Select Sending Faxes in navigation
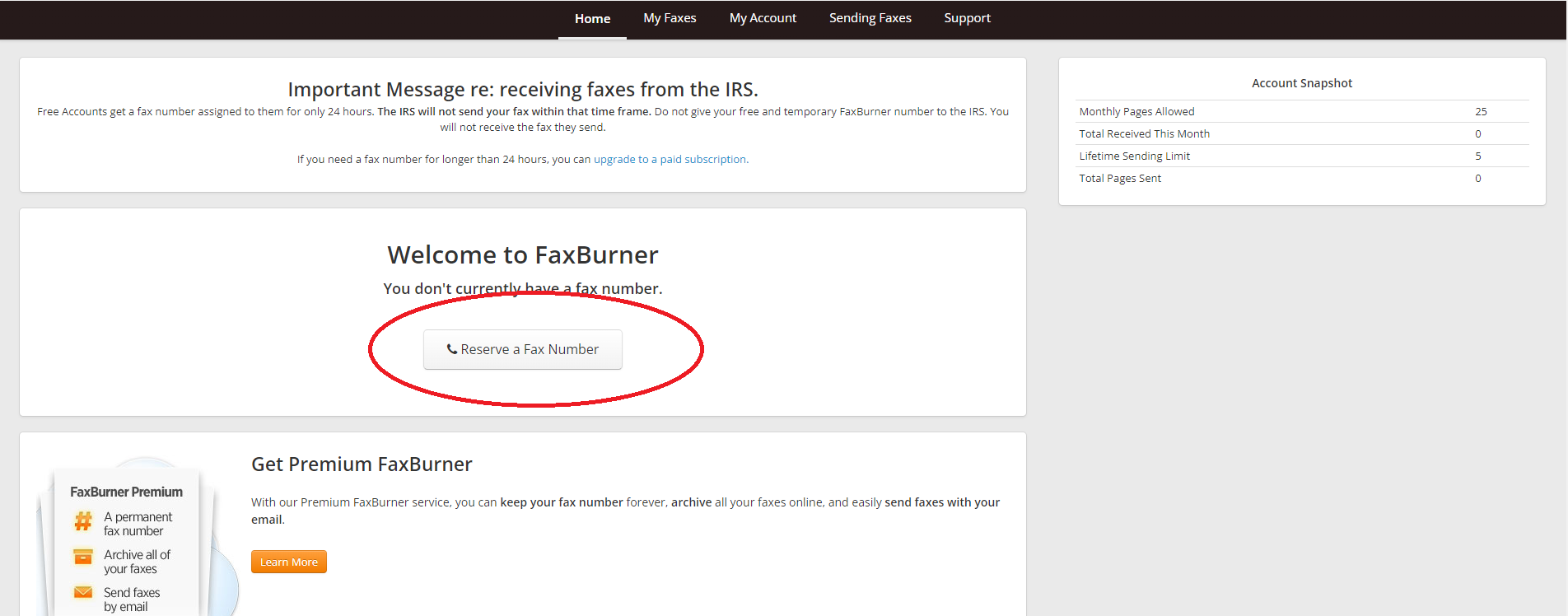The image size is (1568, 616). 870,18
